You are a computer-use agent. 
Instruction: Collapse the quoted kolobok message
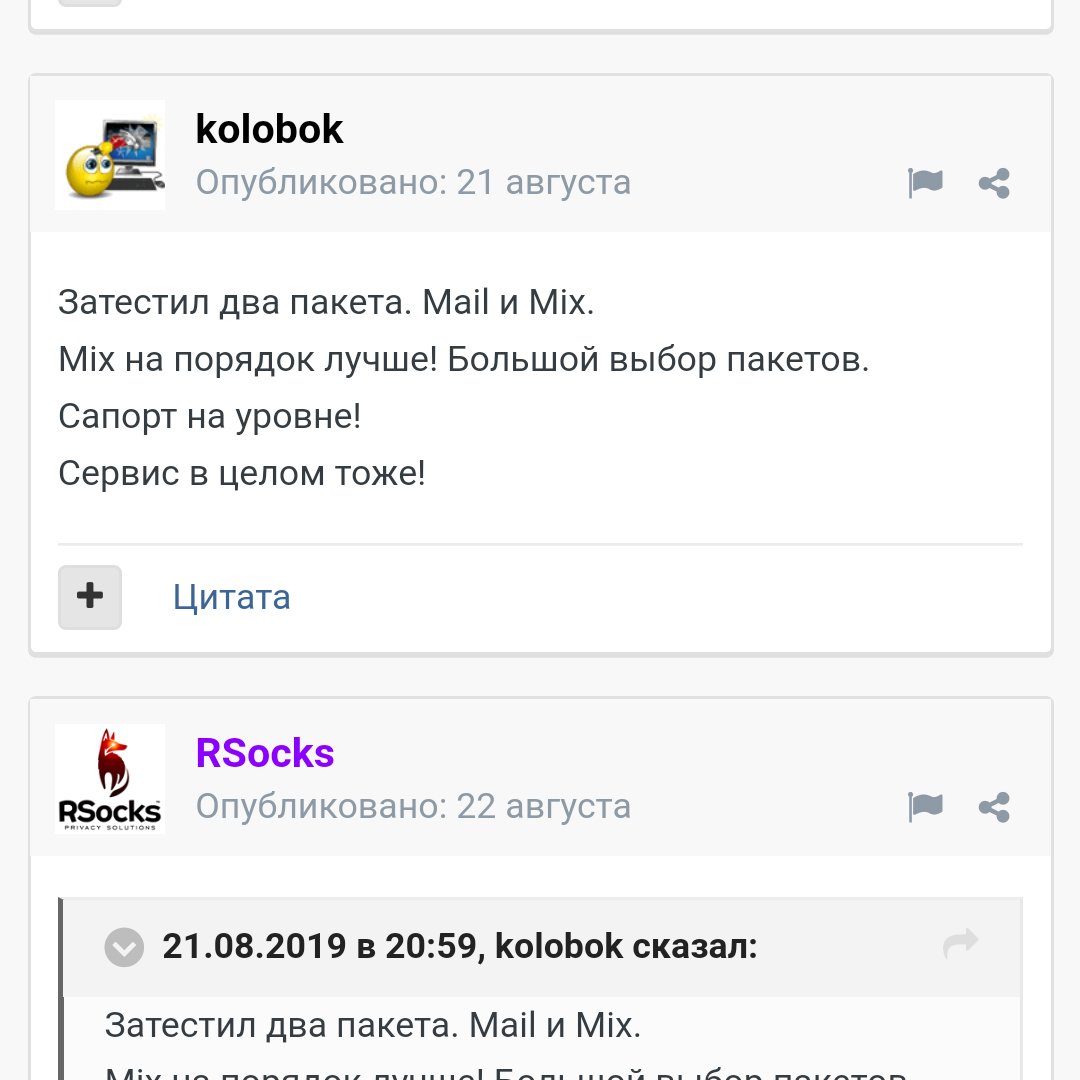pos(124,946)
